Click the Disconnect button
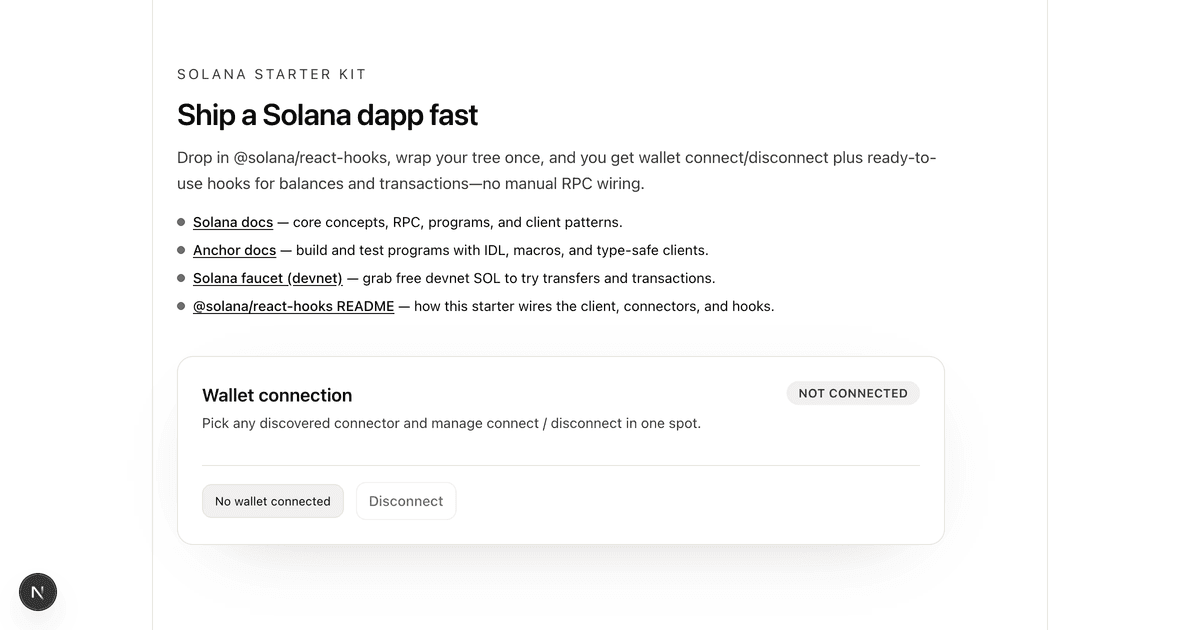Screen dimensions: 1200x630 tap(406, 500)
